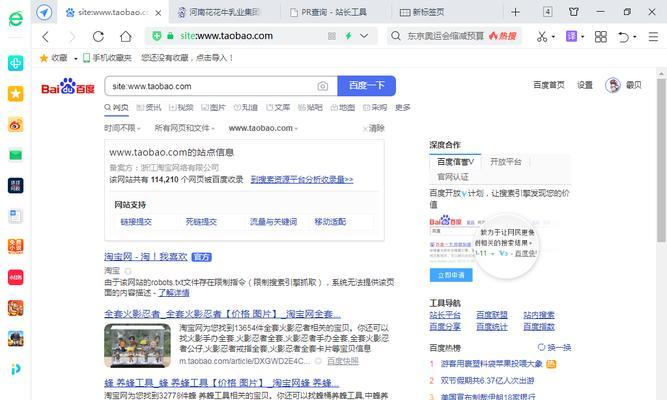Click the browser forward arrow
Screen dimensions: 667x400
pos(72,37)
